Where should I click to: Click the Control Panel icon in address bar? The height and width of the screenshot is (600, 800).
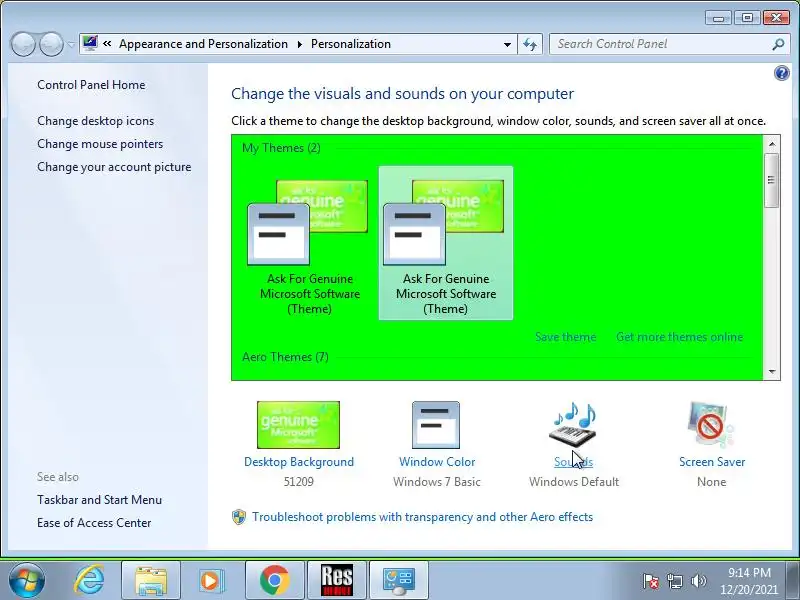pyautogui.click(x=90, y=43)
